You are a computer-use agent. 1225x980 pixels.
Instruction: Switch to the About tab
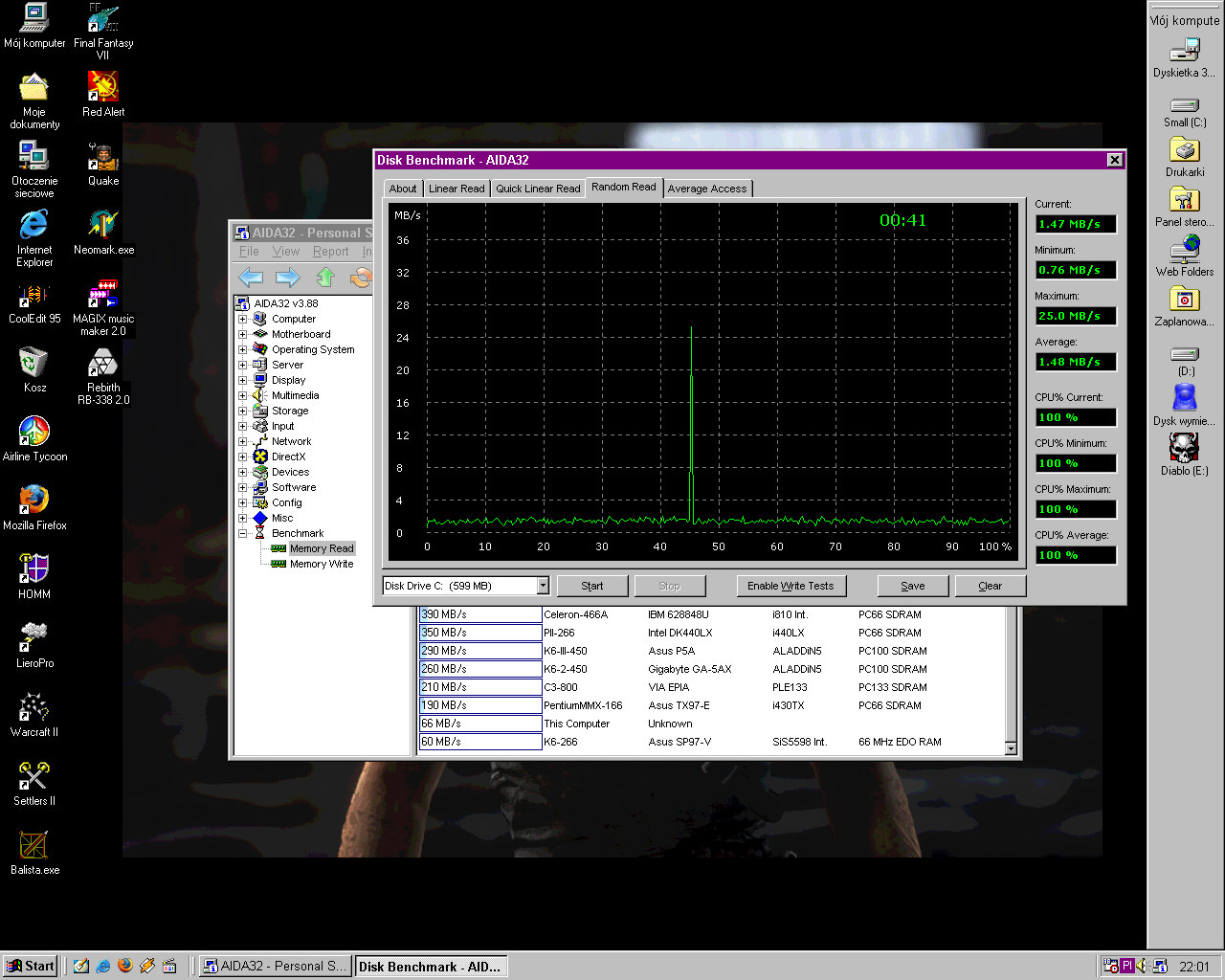(x=402, y=189)
